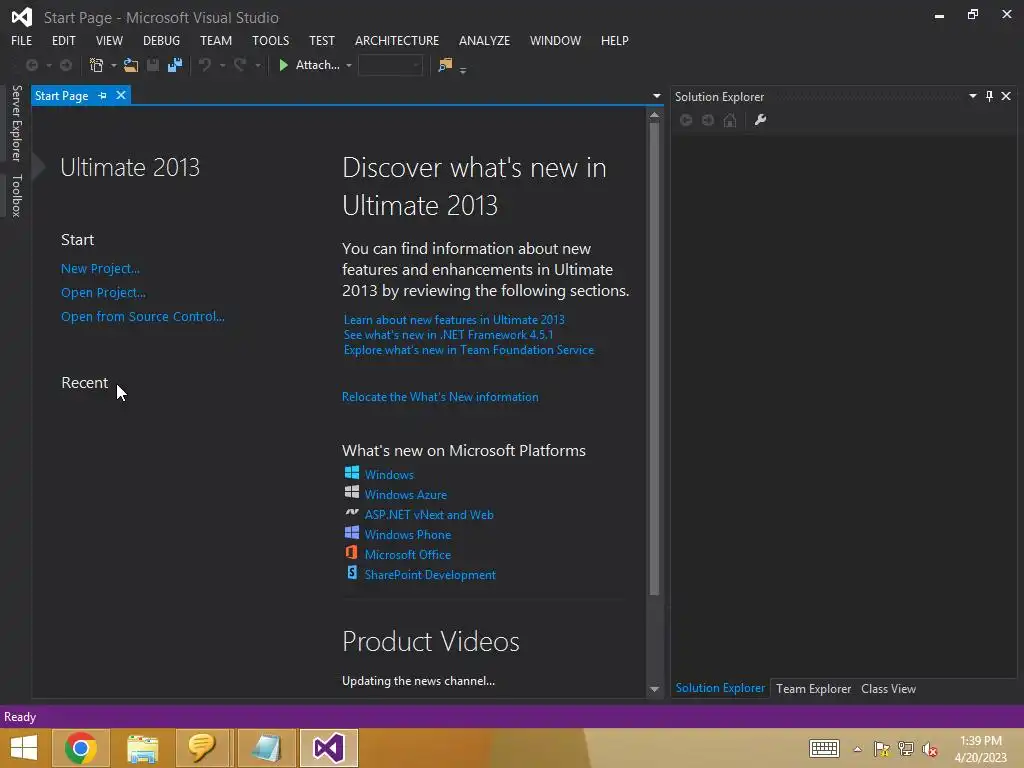
Task: Click the Windows Phone logo icon
Action: coord(351,533)
